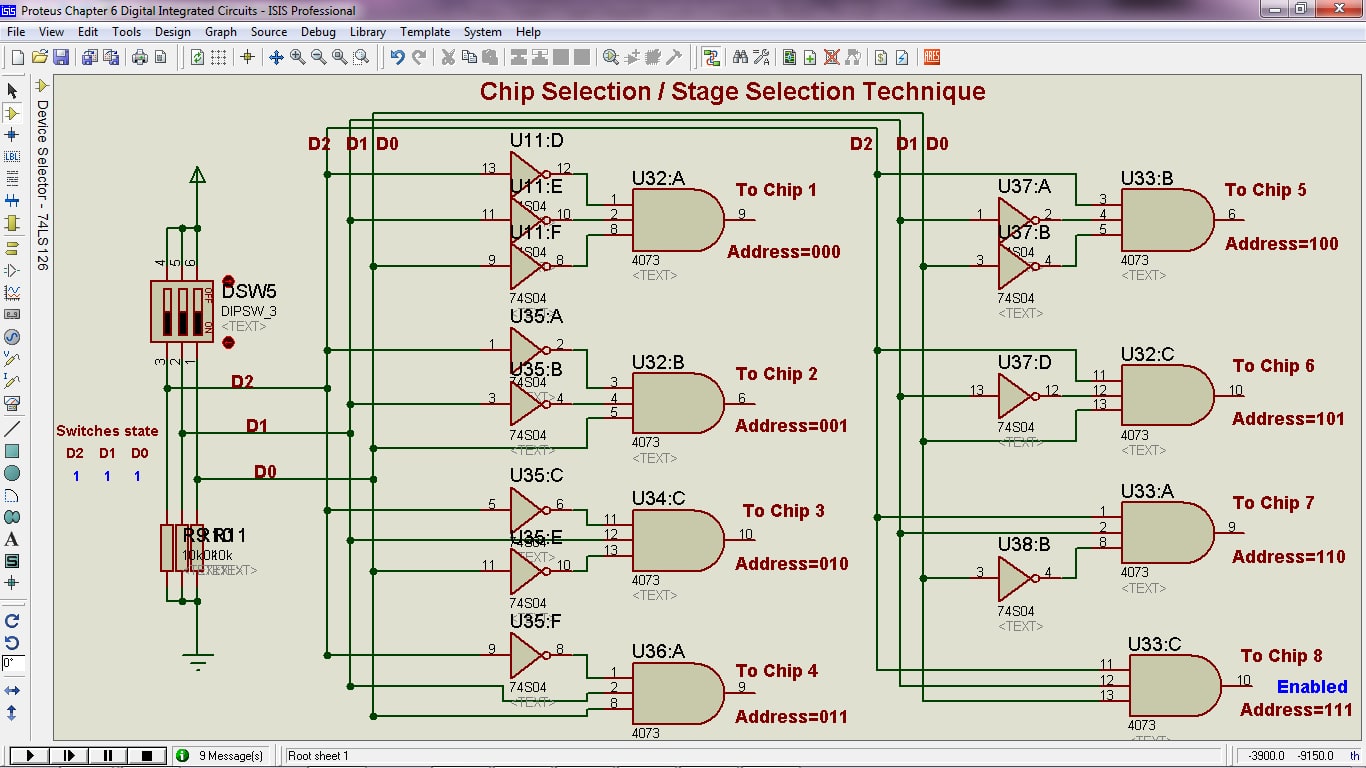Click the Undo arrow icon
This screenshot has height=768, width=1366.
coord(397,57)
